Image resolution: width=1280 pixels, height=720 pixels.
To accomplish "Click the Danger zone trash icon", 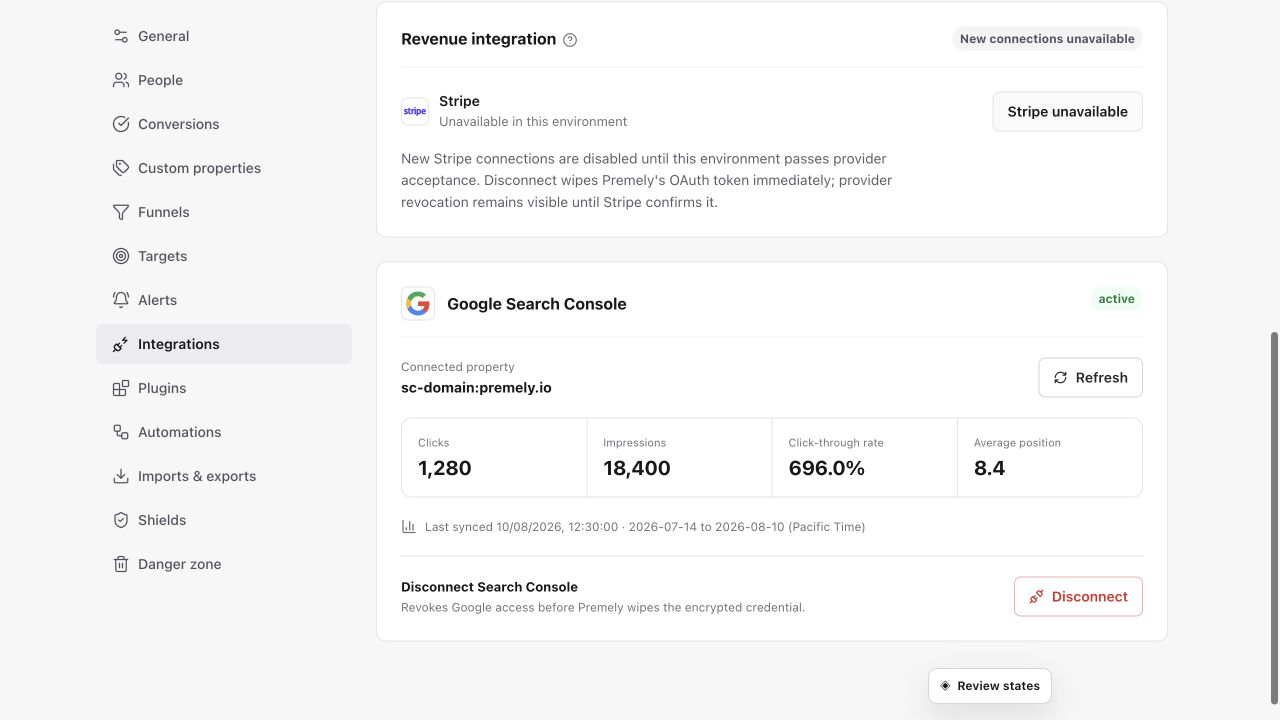I will [x=121, y=564].
